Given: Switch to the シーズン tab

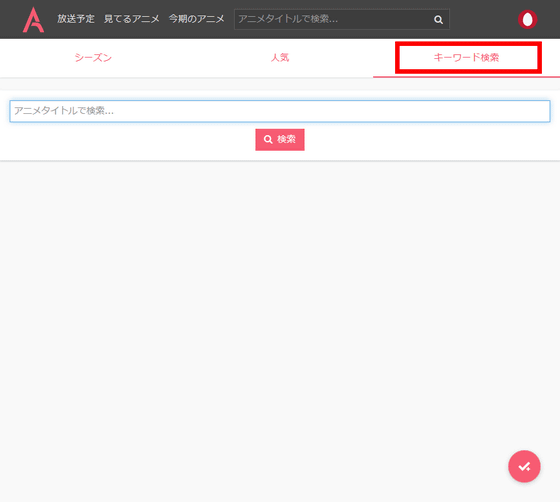Looking at the screenshot, I should coord(93,58).
